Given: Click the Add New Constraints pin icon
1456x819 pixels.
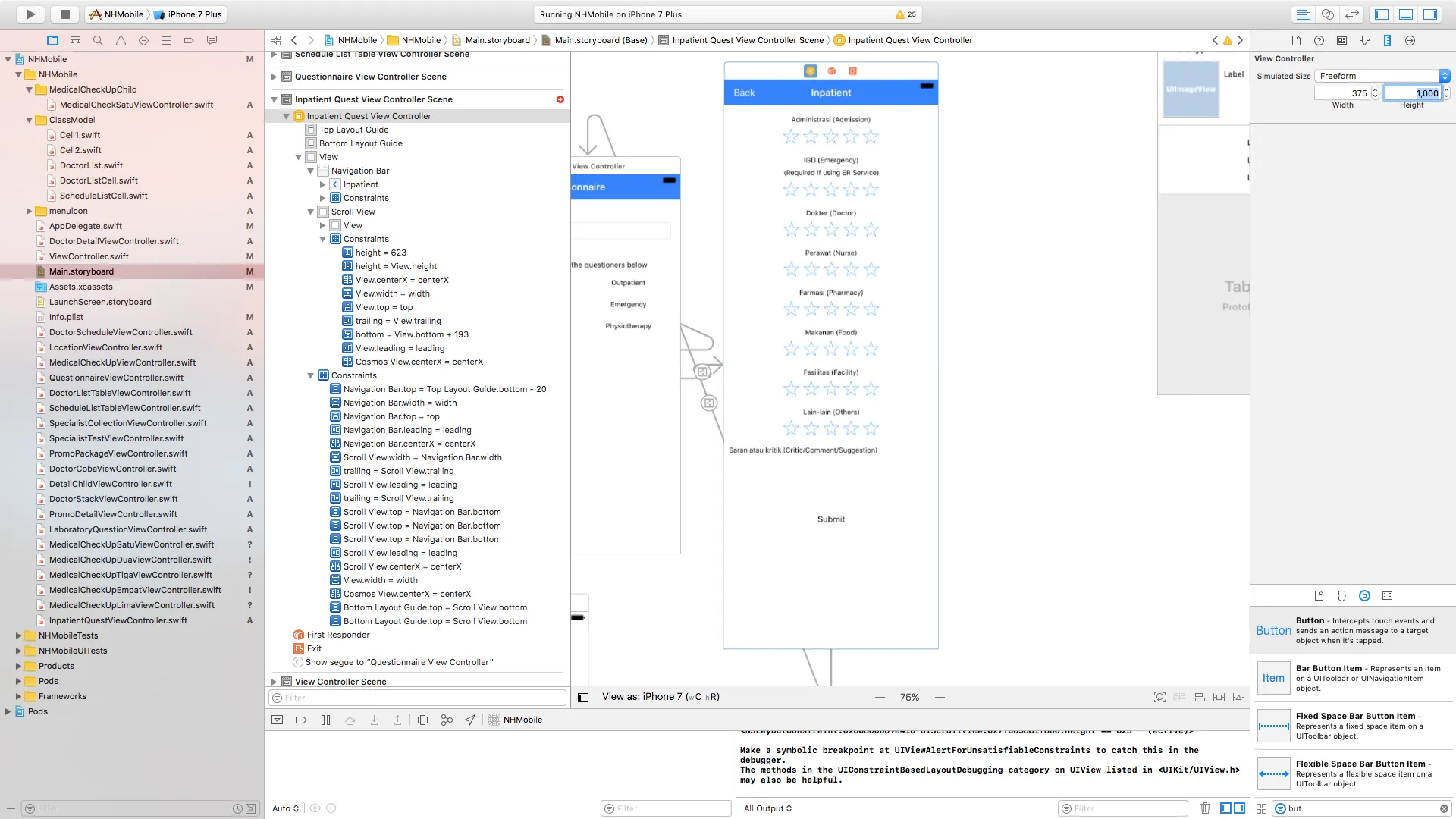Looking at the screenshot, I should pyautogui.click(x=1219, y=697).
